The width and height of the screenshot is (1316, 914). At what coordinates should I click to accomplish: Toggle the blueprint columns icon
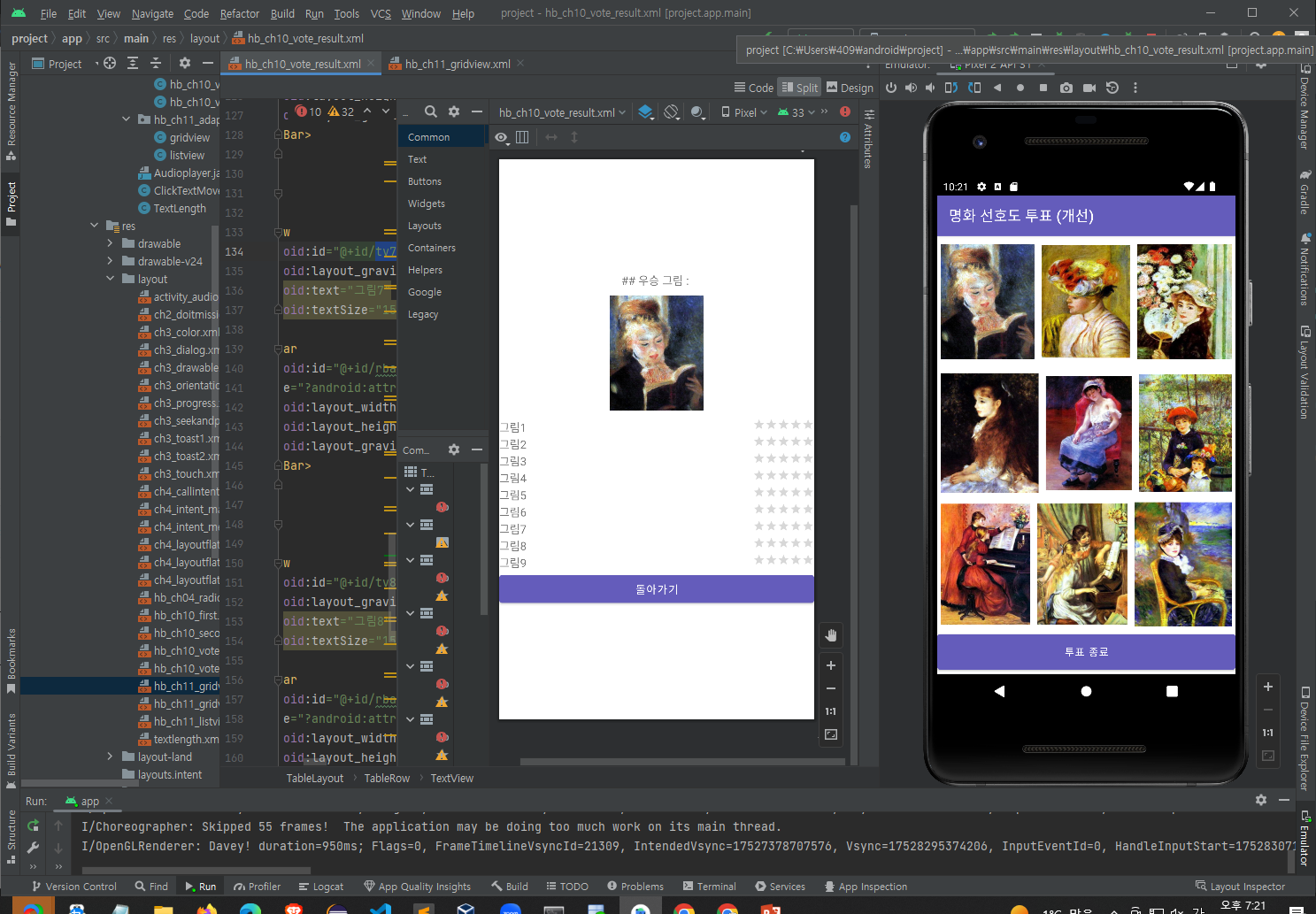(522, 137)
